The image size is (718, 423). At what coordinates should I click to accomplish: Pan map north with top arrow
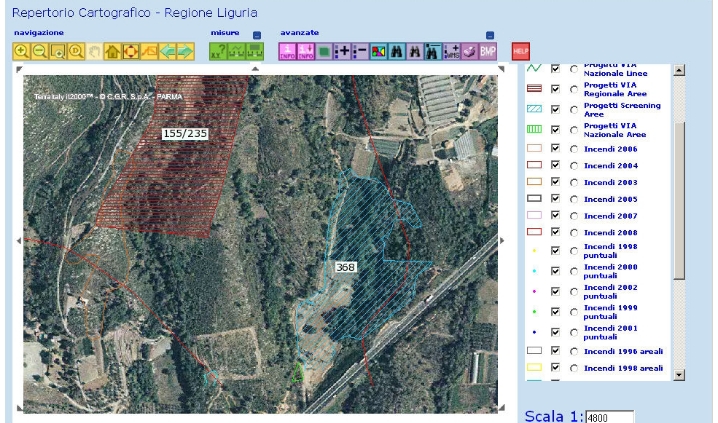tap(256, 69)
